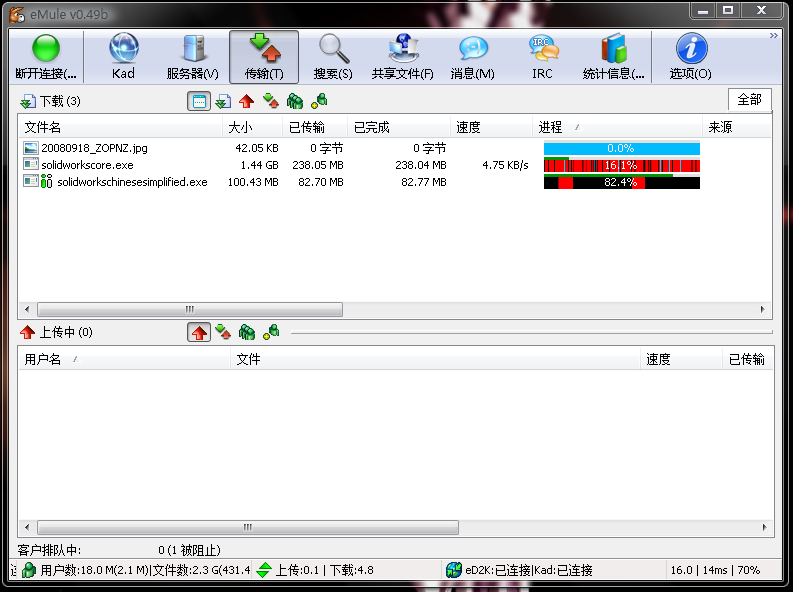Screen dimensions: 793x592
Task: Select file 20080918_ZOPNZ.jpg
Action: tap(95, 148)
